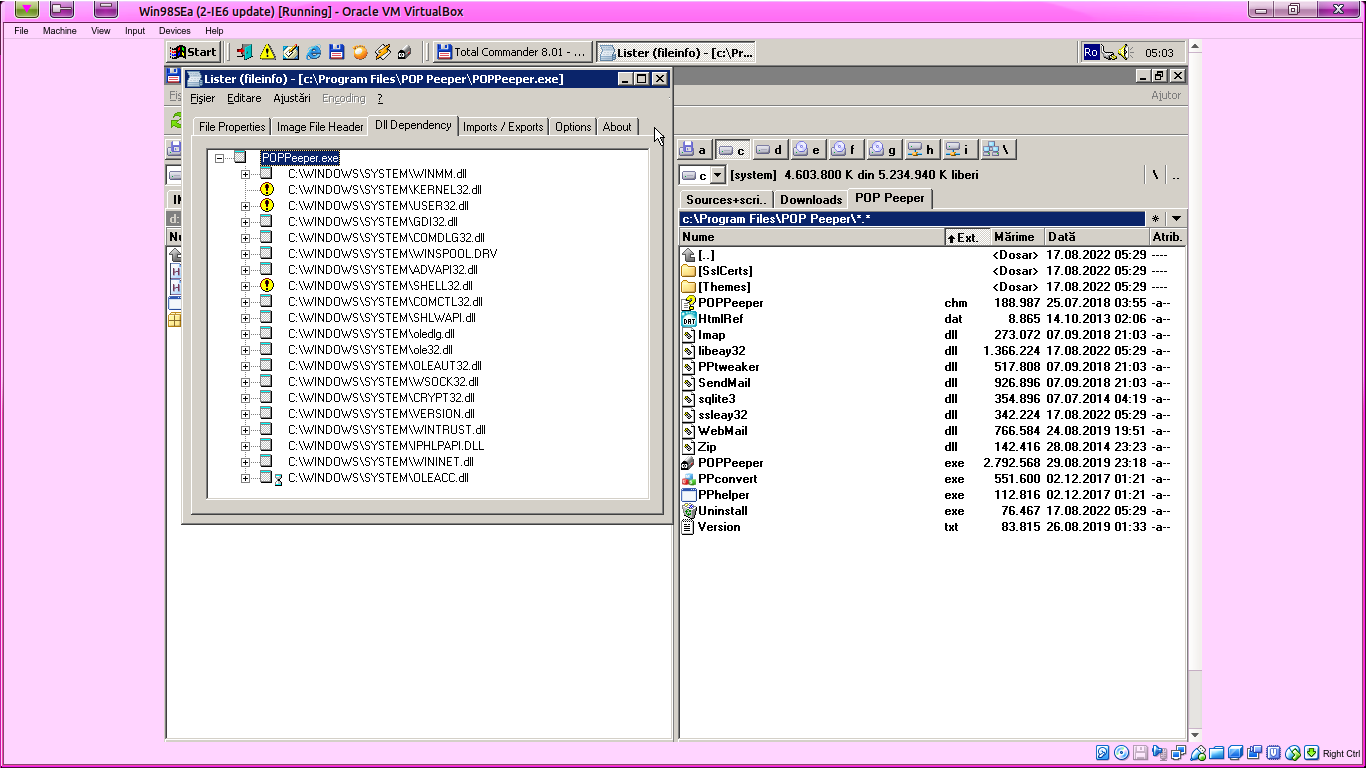1366x768 pixels.
Task: Expand the COMDLG32.dll tree node
Action: pyautogui.click(x=245, y=237)
